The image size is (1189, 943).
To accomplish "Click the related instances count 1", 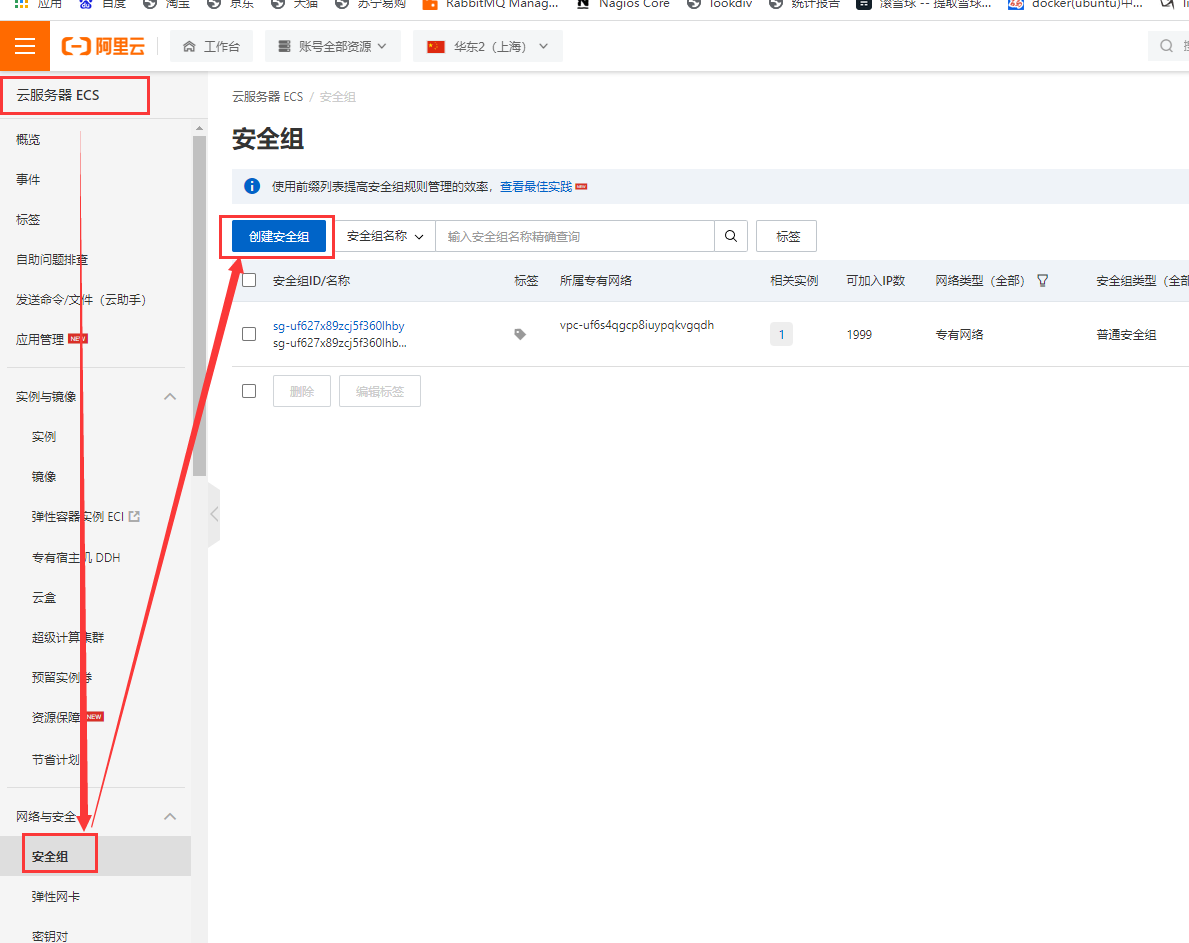I will click(x=781, y=334).
